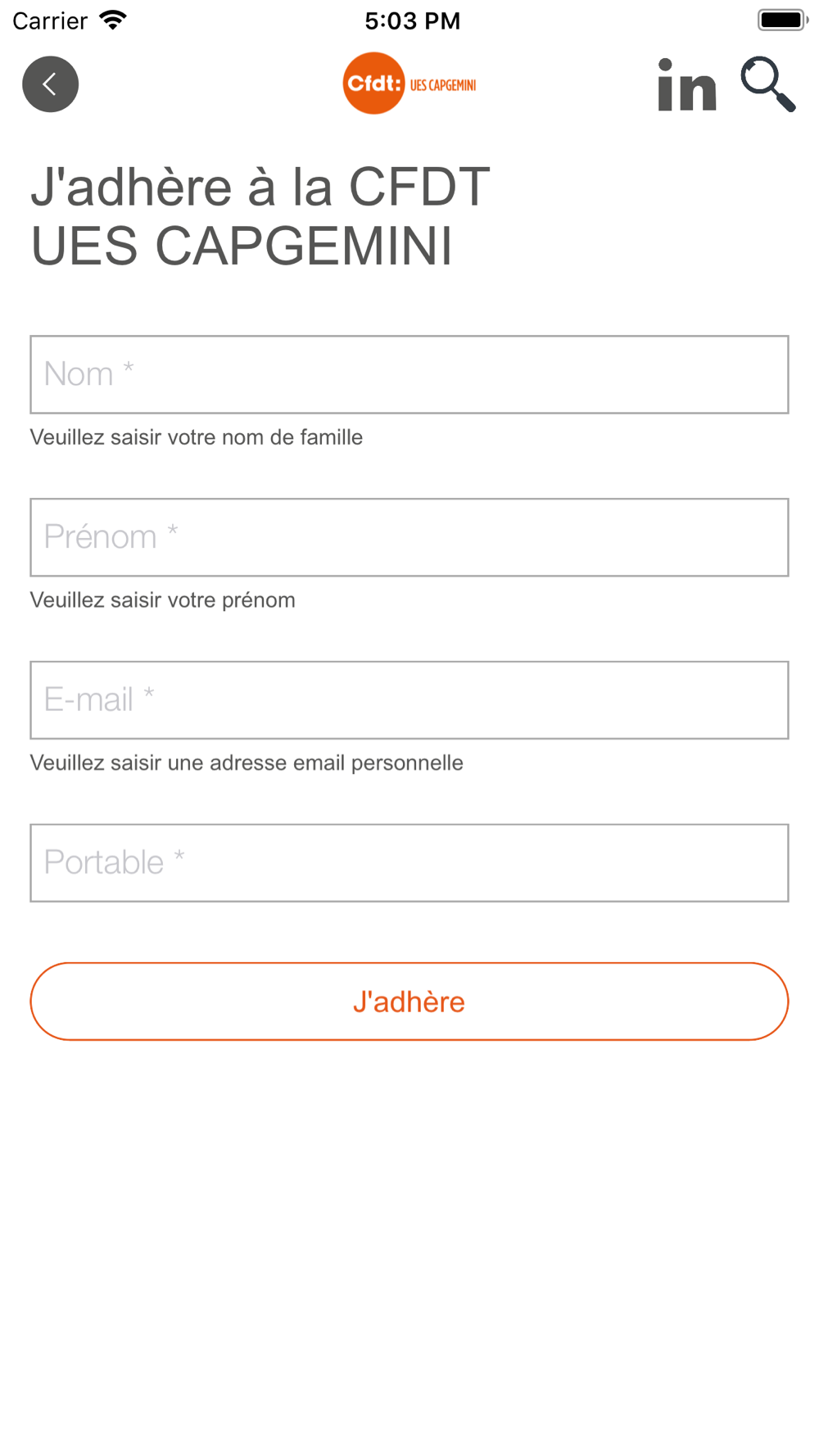
Task: Select the page heading J'adhère à la CFDT
Action: [x=260, y=187]
